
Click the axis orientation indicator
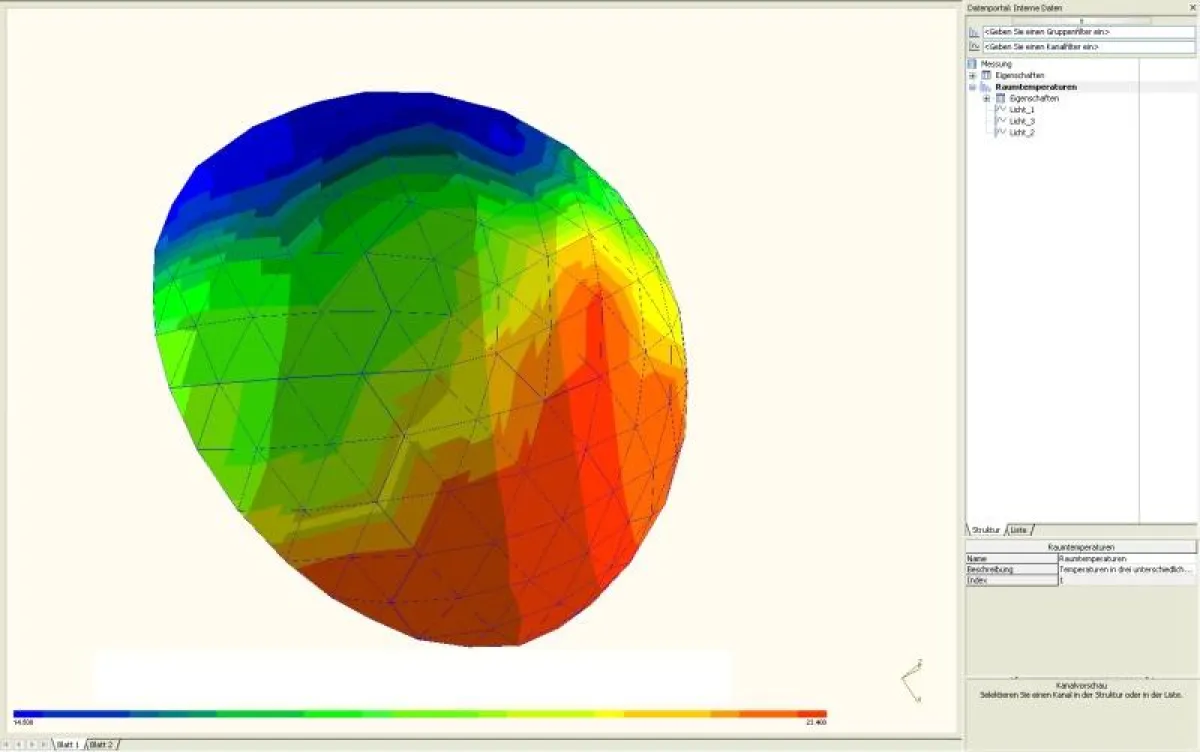(x=911, y=680)
